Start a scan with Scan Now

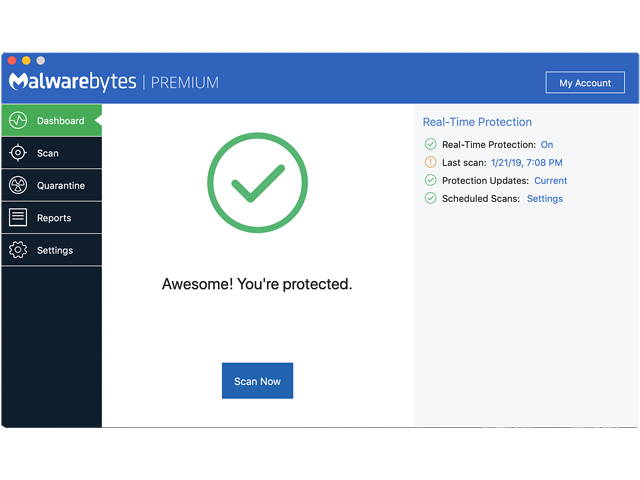coord(258,381)
